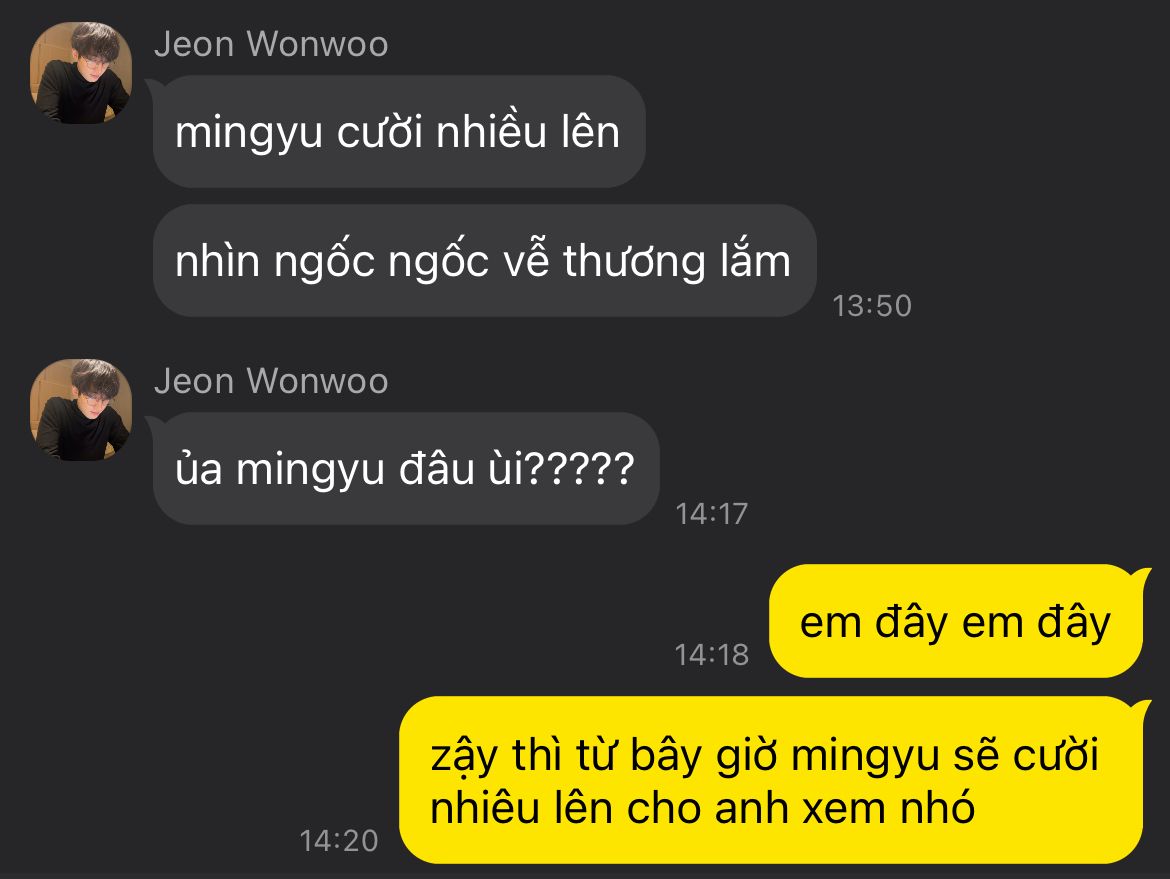The height and width of the screenshot is (879, 1170).
Task: Click the 14:18 timestamp
Action: [711, 654]
